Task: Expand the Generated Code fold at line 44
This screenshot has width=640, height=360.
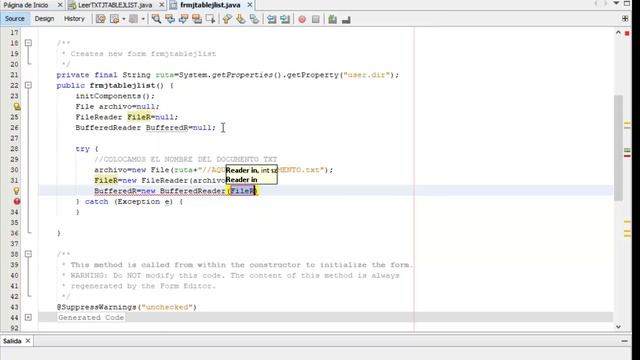Action: (28, 317)
